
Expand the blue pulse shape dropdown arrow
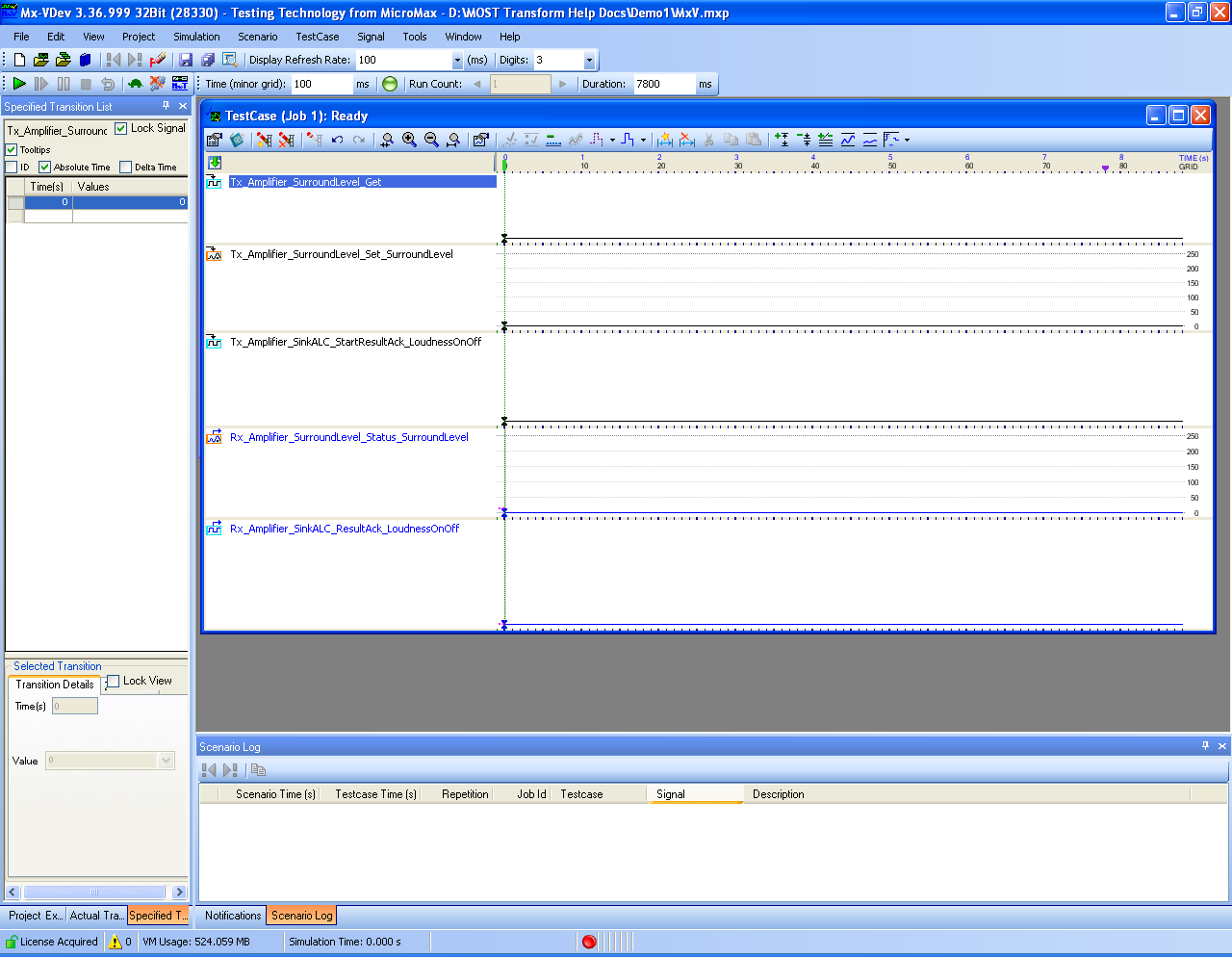tap(643, 140)
